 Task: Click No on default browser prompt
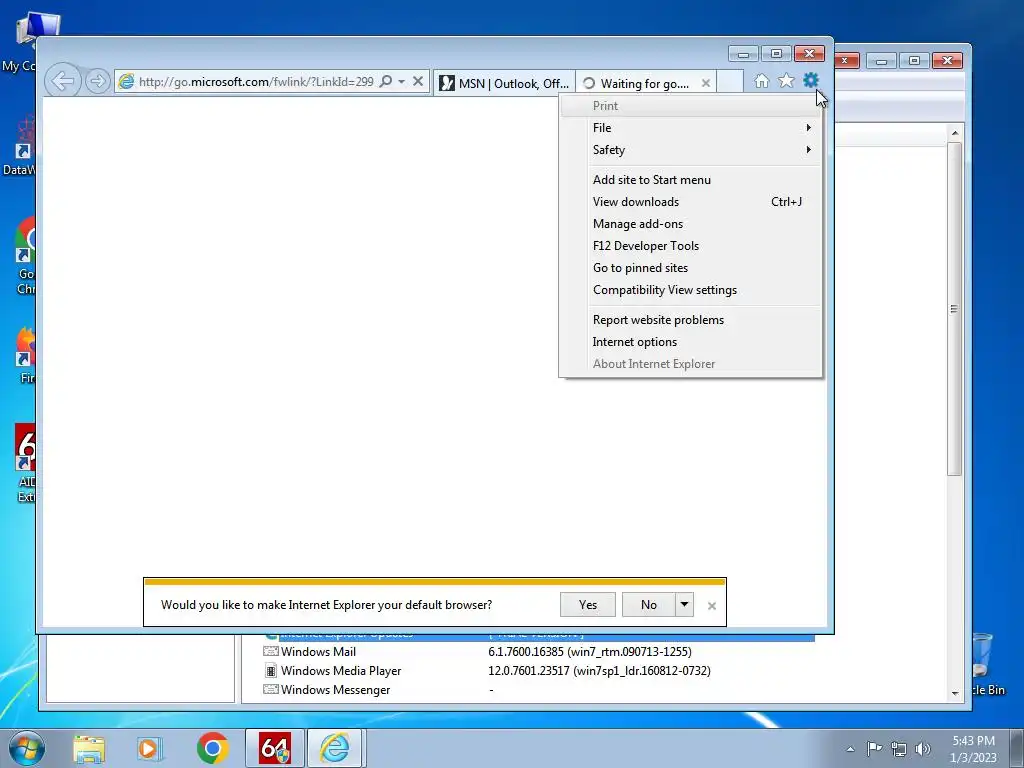pyautogui.click(x=648, y=605)
